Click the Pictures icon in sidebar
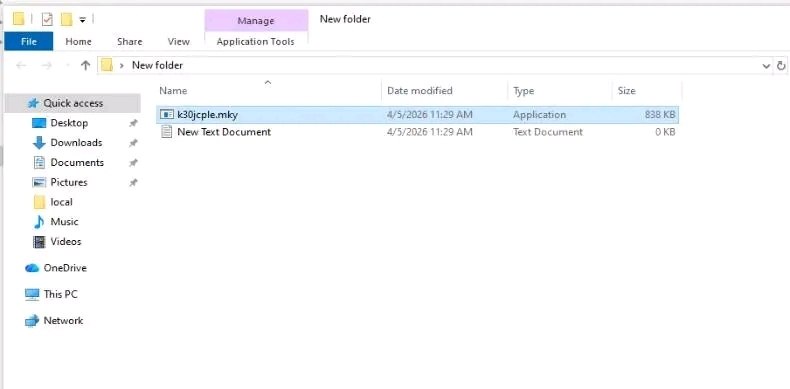The width and height of the screenshot is (790, 389). coord(39,182)
